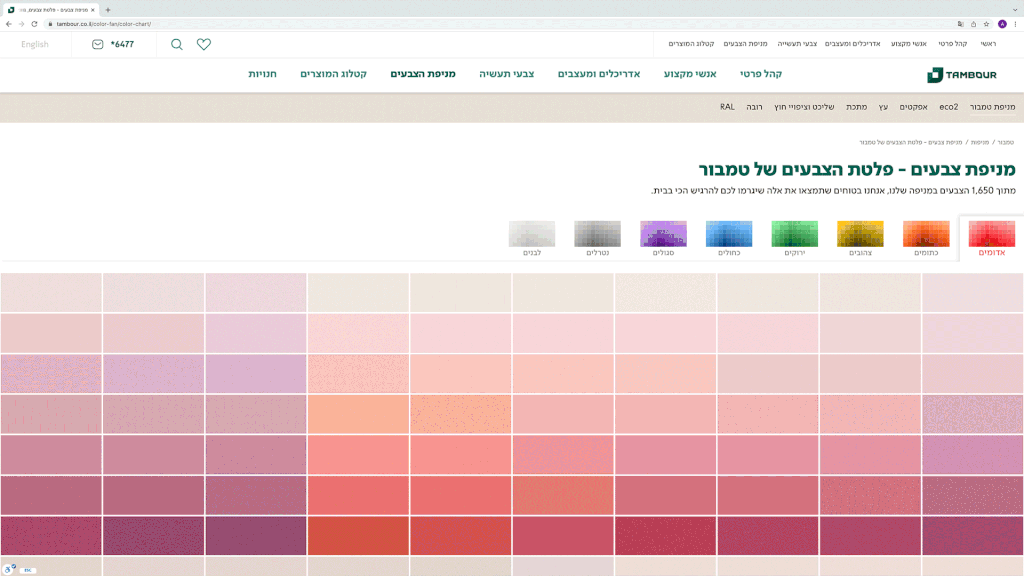Switch to the כחולים (blues) color tab

click(729, 238)
